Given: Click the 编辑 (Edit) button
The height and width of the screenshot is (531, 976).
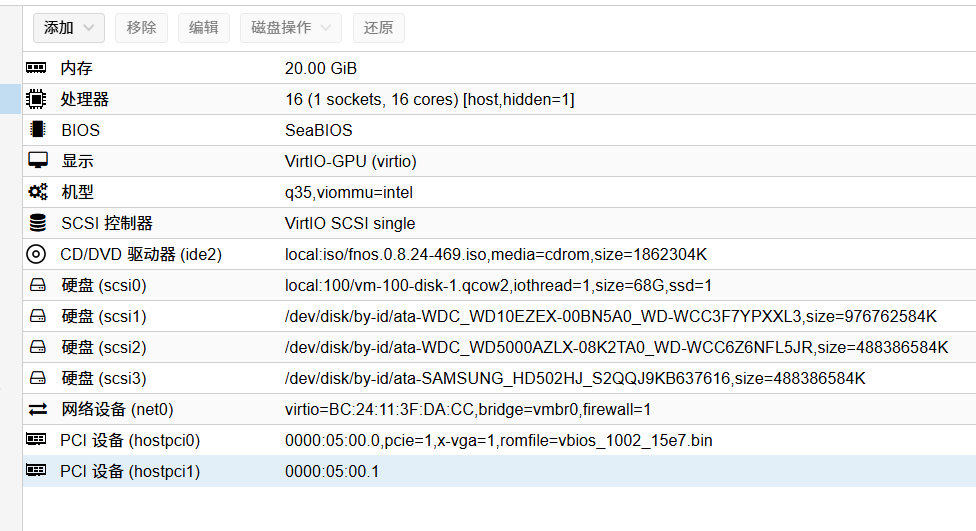Looking at the screenshot, I should (204, 28).
